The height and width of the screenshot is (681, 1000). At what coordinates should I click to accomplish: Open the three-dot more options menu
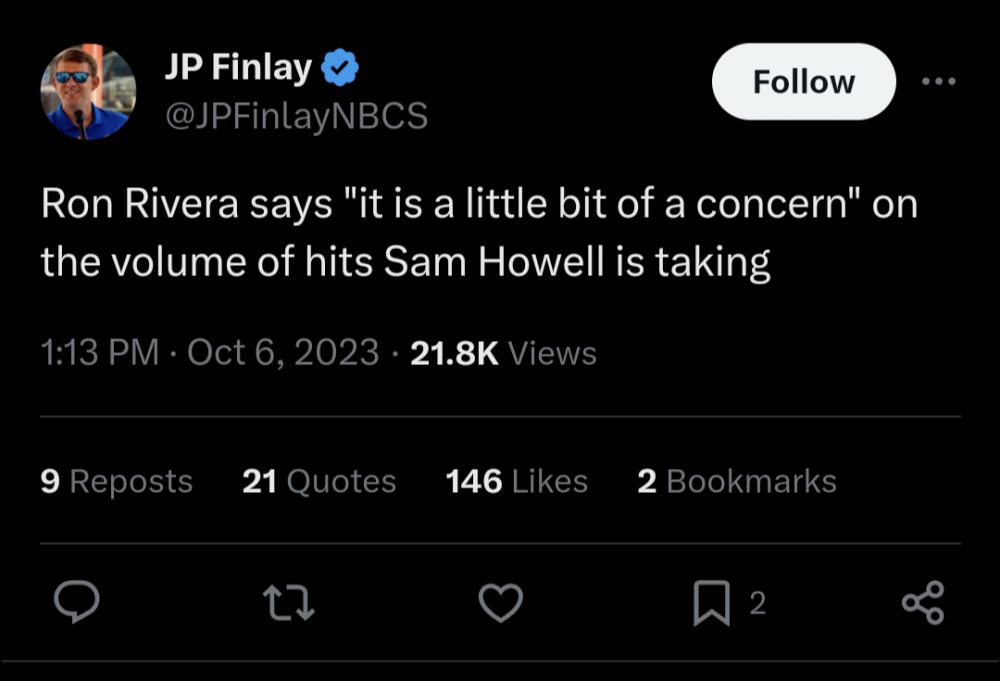tap(938, 82)
